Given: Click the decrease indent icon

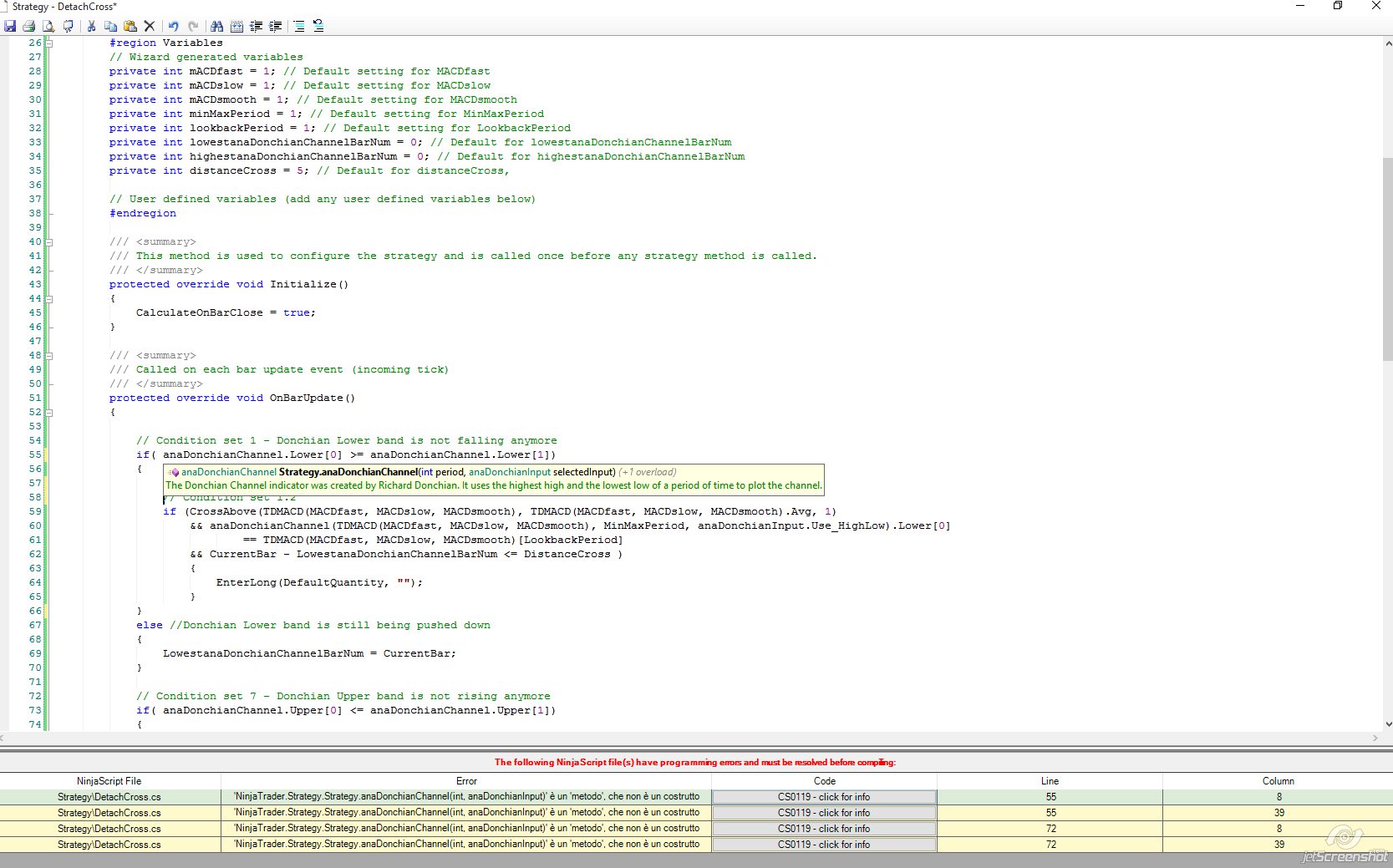Looking at the screenshot, I should click(x=256, y=26).
